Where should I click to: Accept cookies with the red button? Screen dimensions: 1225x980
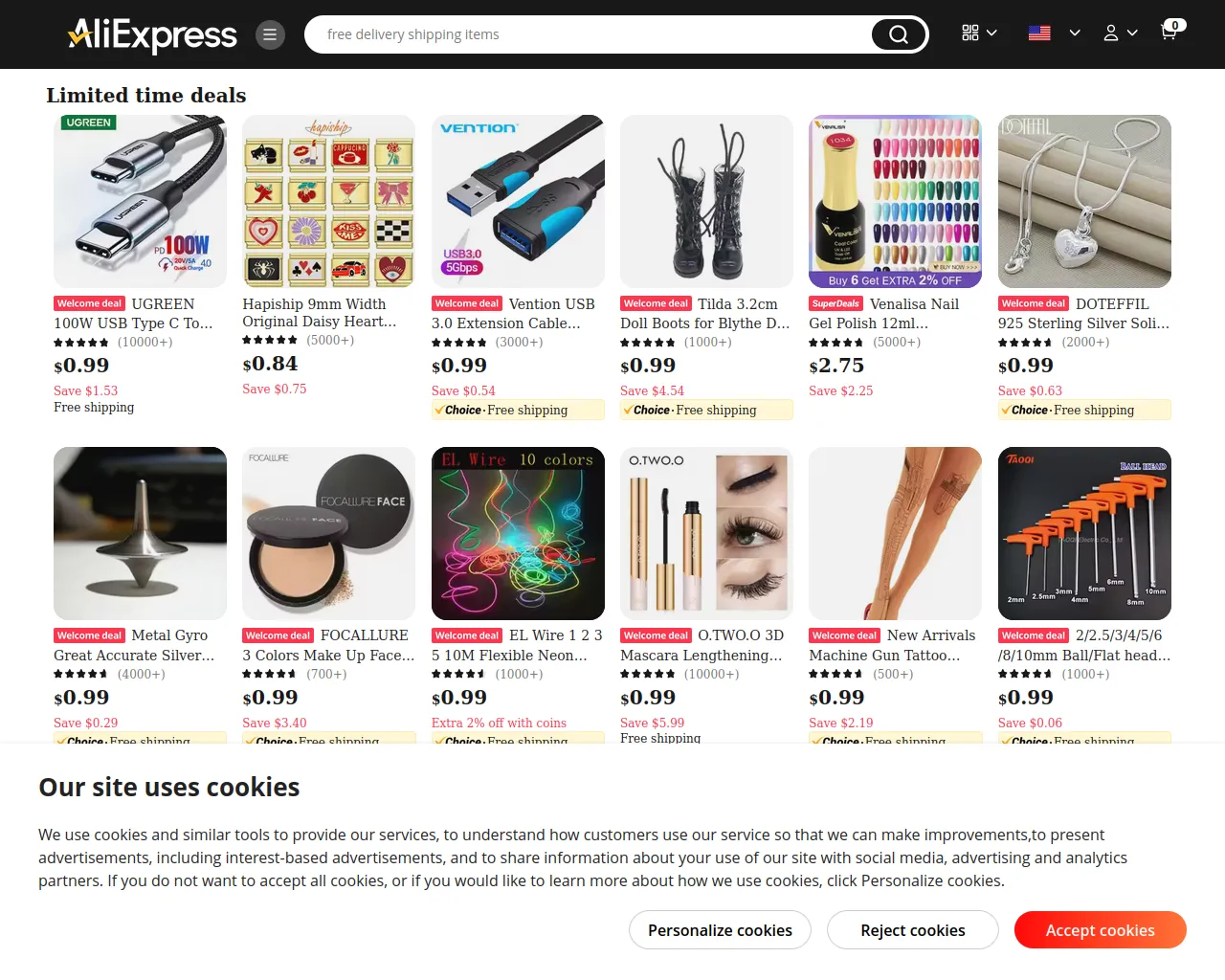pos(1101,930)
